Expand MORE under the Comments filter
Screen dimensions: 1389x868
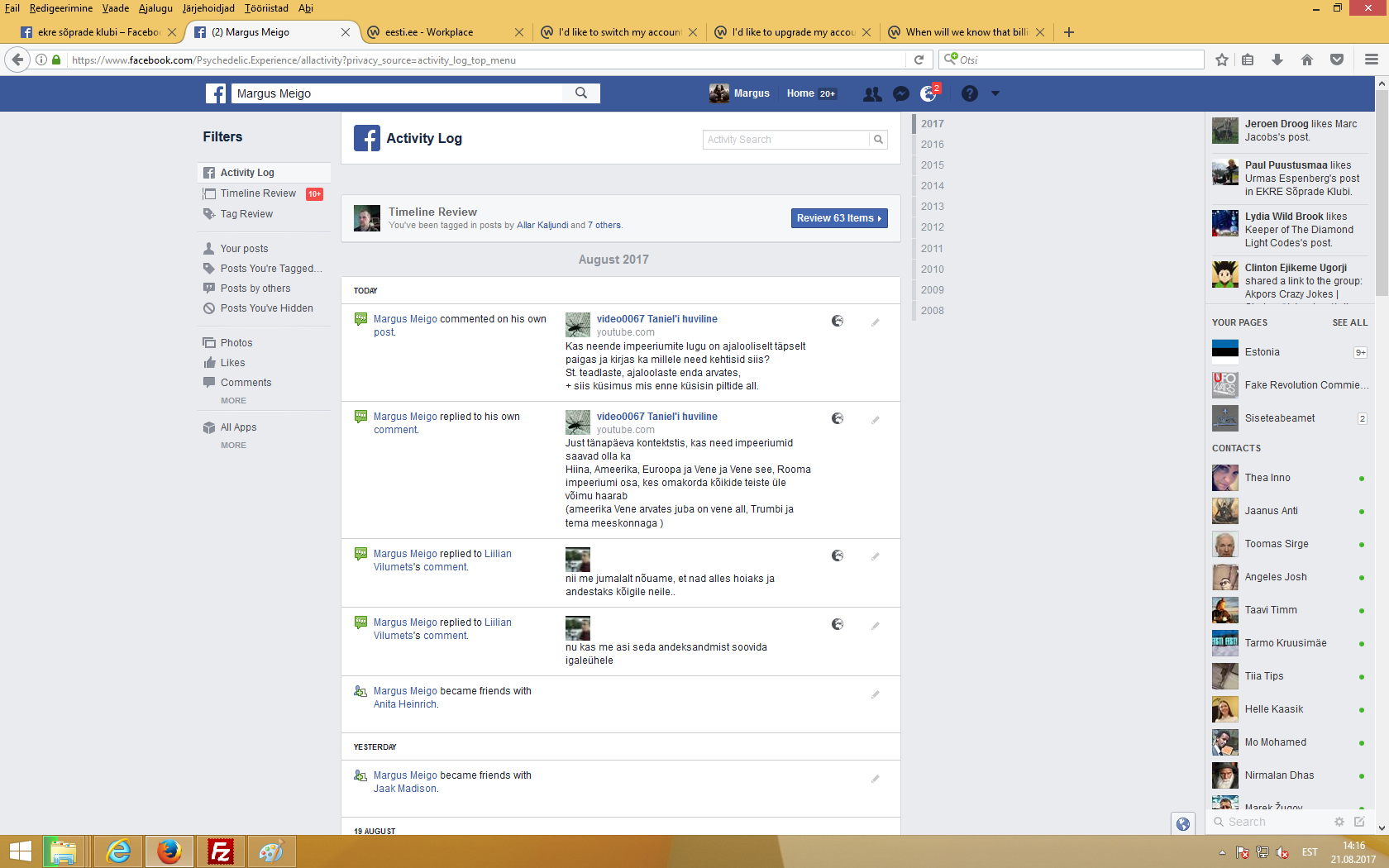(233, 401)
